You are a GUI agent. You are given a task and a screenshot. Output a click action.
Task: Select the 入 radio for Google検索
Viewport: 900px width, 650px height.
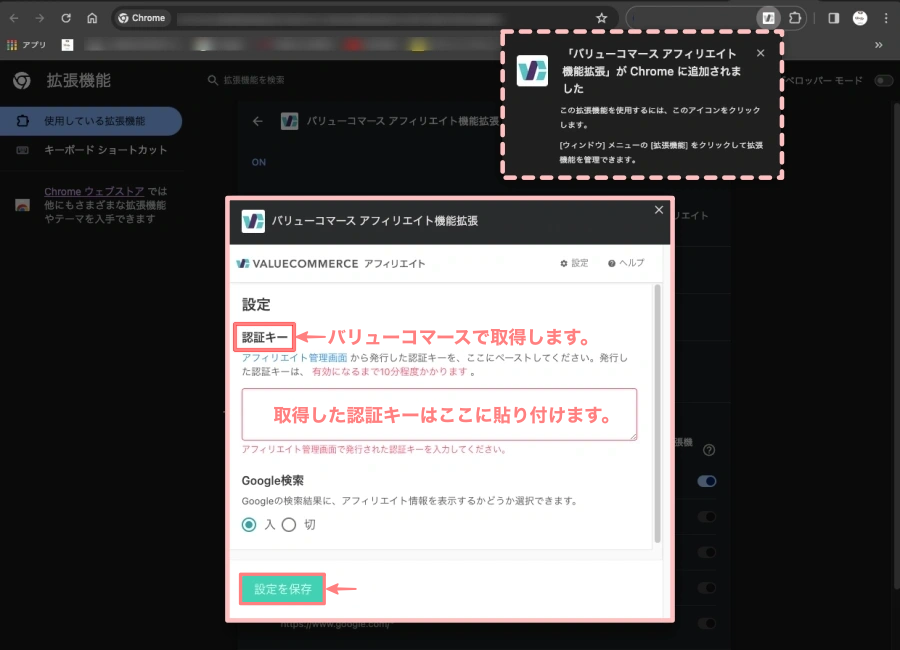249,524
